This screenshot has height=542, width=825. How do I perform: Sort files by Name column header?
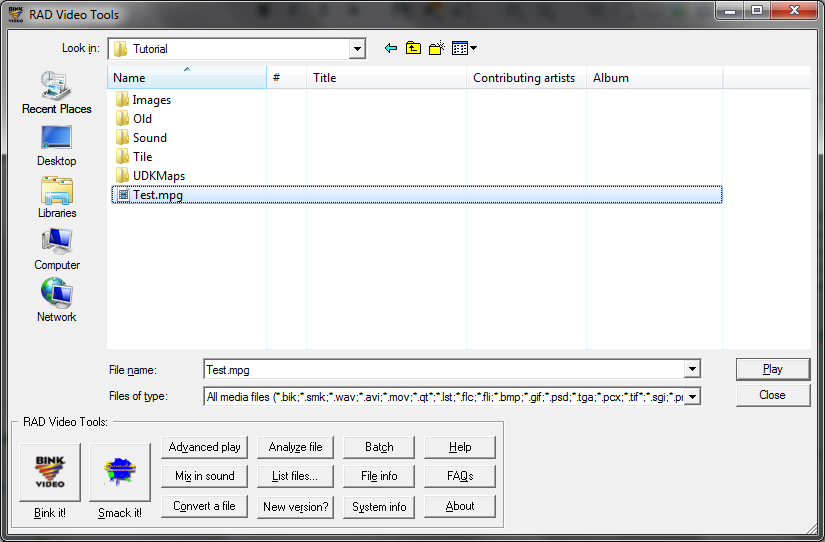[x=186, y=78]
